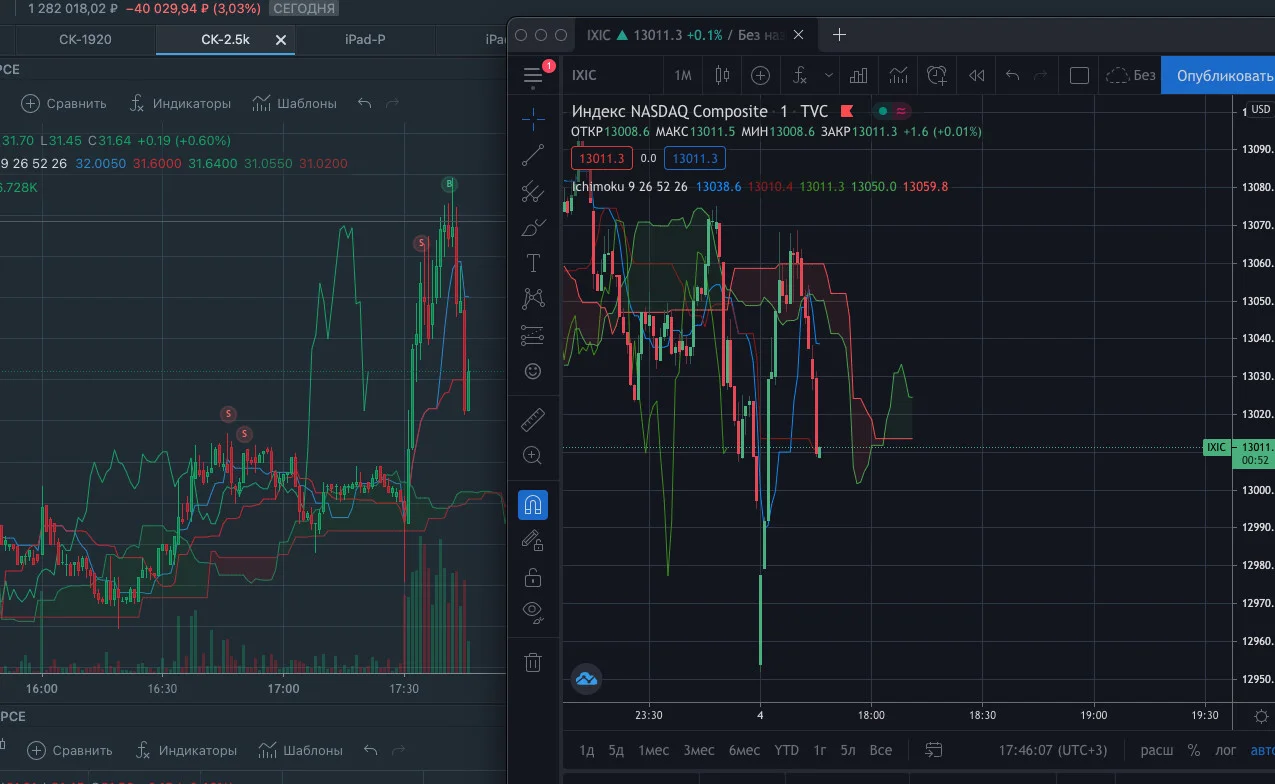Select the 6мес date range
The width and height of the screenshot is (1275, 784).
[x=743, y=750]
